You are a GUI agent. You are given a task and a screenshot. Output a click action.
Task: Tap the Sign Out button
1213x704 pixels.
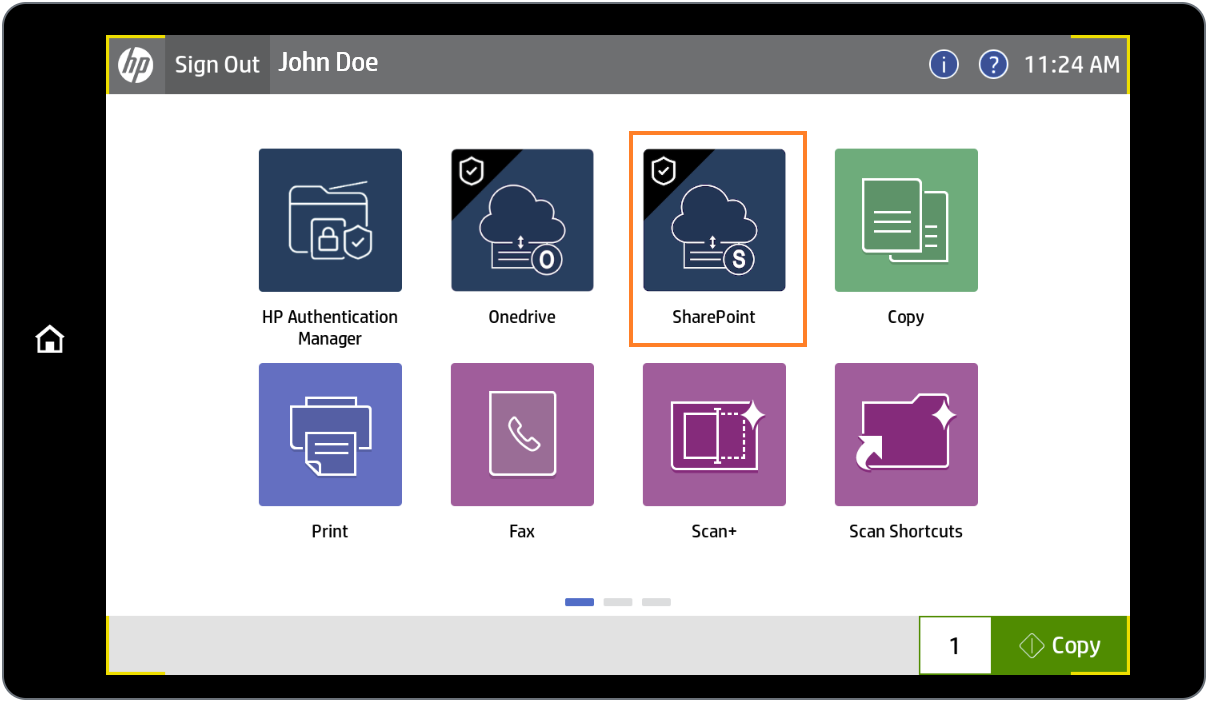click(217, 65)
